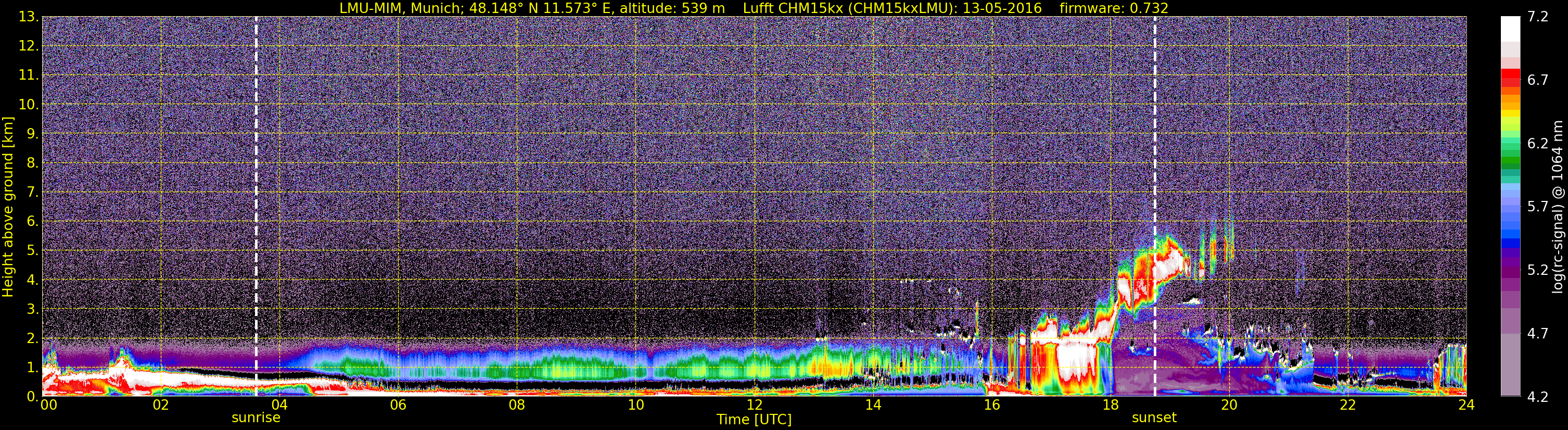Click the dashed white sunrise marker line
The height and width of the screenshot is (430, 1568).
256,207
